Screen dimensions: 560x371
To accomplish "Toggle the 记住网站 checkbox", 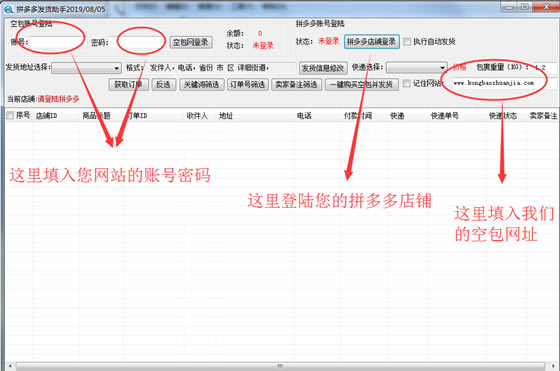I will click(406, 84).
